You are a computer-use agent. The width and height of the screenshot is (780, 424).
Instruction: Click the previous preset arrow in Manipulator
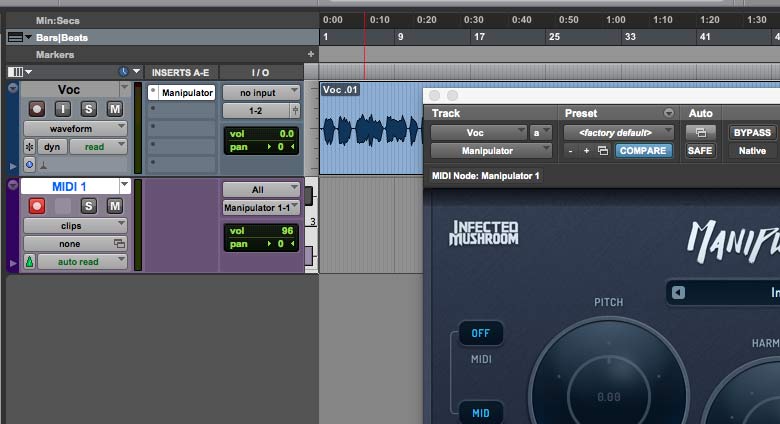click(x=679, y=293)
